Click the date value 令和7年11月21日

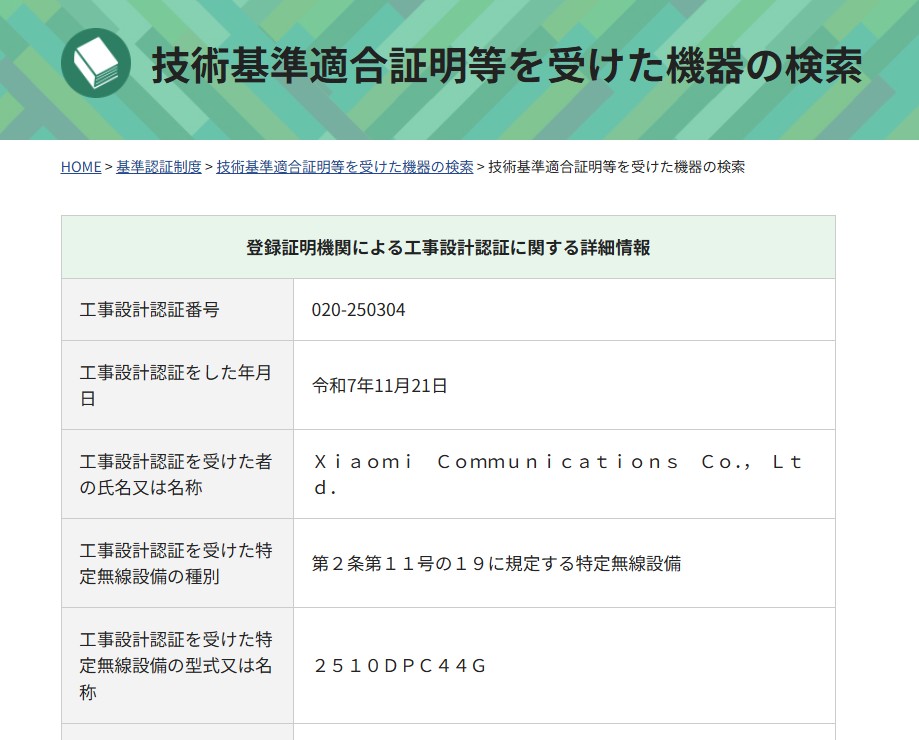[379, 385]
